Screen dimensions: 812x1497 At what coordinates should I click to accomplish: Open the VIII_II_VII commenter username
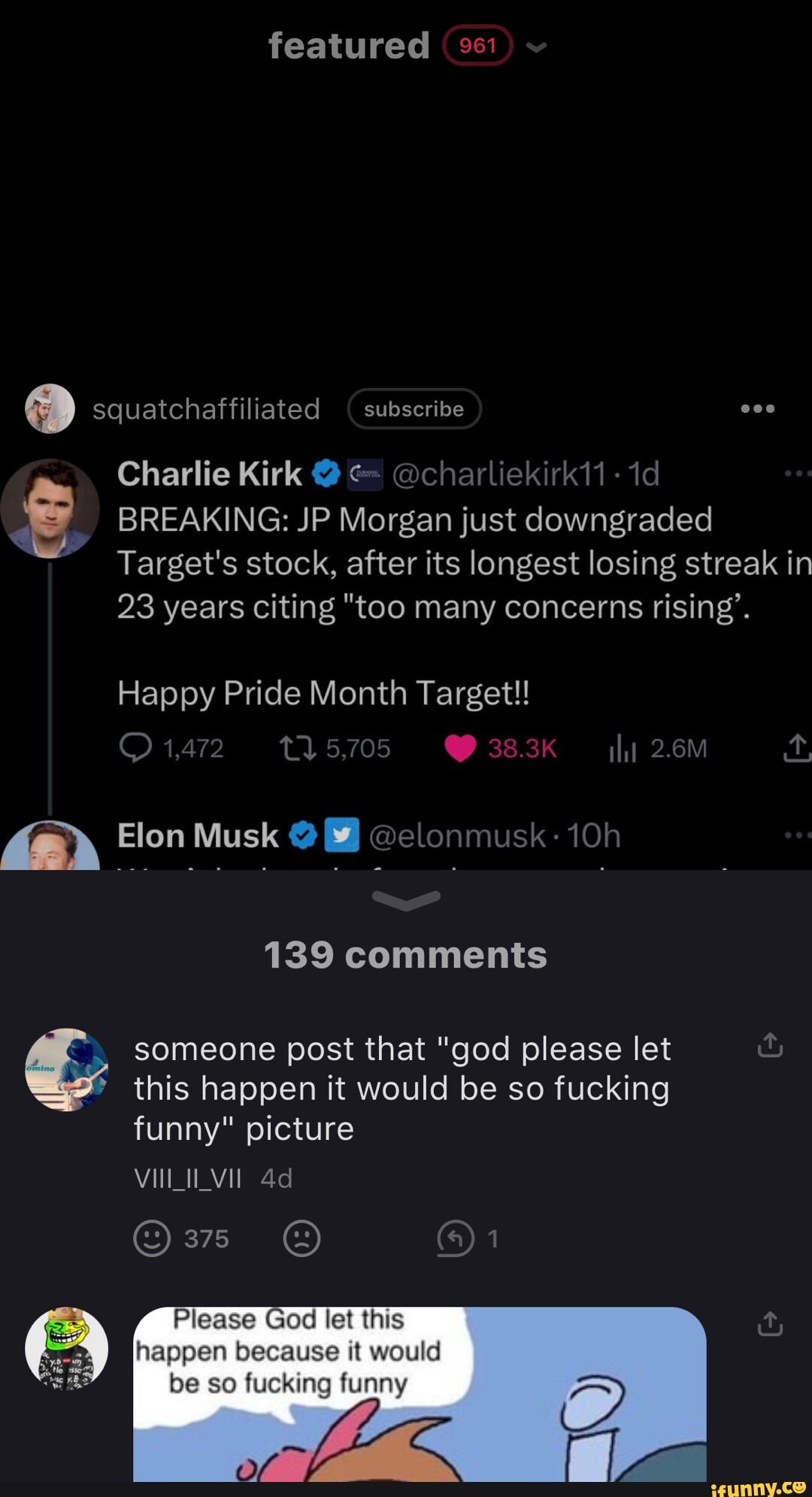click(188, 1178)
